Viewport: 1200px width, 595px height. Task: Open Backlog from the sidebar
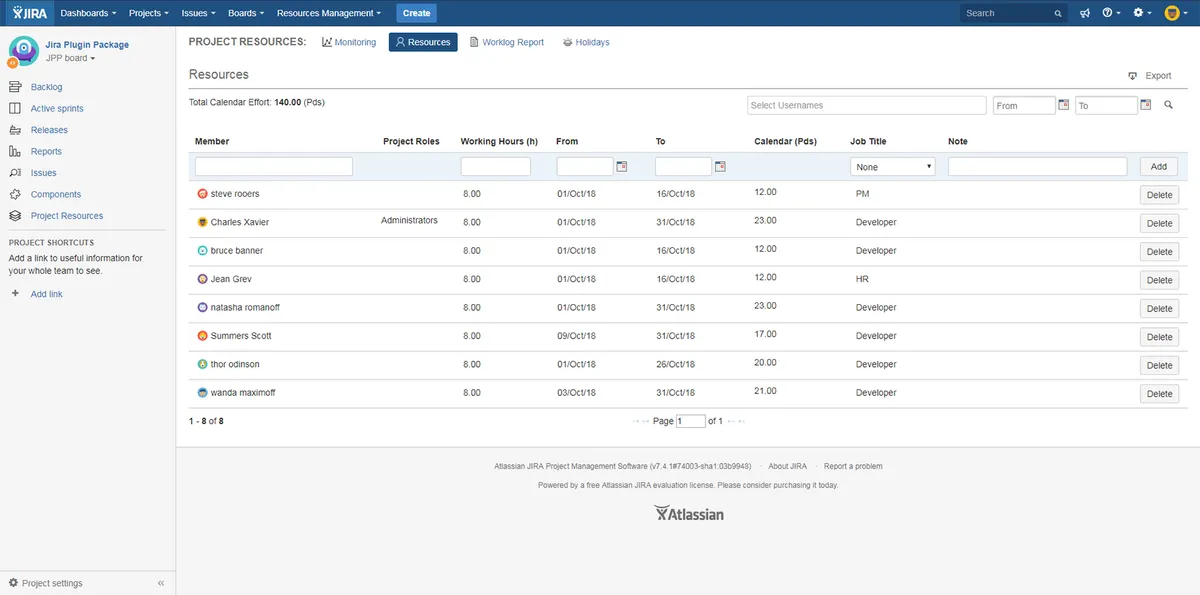[x=46, y=87]
